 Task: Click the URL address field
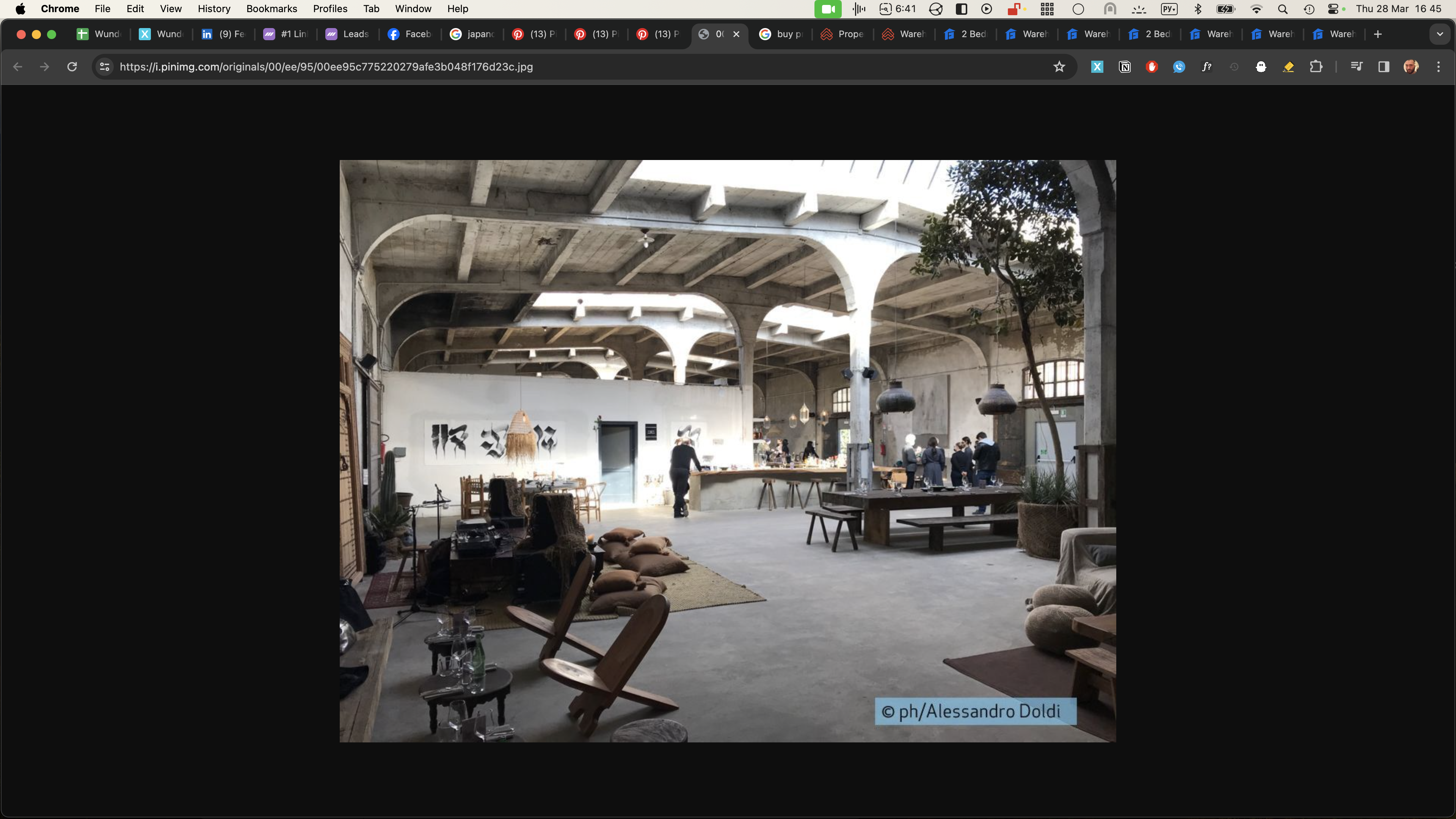click(565, 67)
